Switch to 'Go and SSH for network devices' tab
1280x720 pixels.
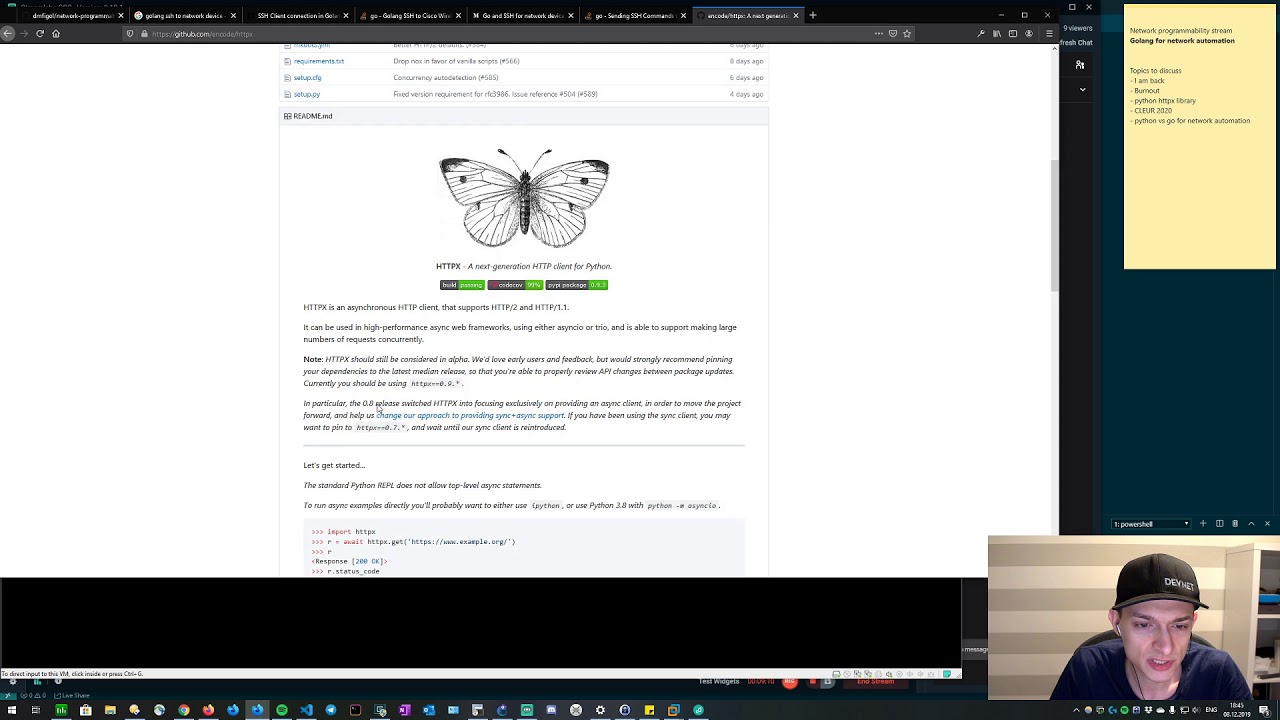[522, 15]
